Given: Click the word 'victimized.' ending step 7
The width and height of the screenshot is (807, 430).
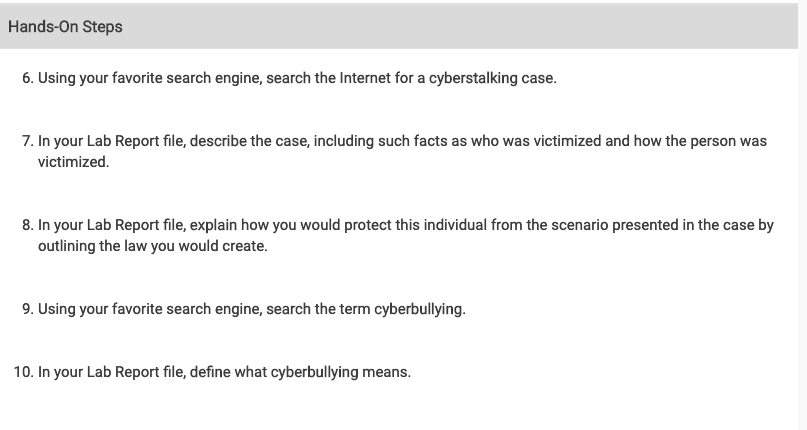Looking at the screenshot, I should tap(74, 162).
